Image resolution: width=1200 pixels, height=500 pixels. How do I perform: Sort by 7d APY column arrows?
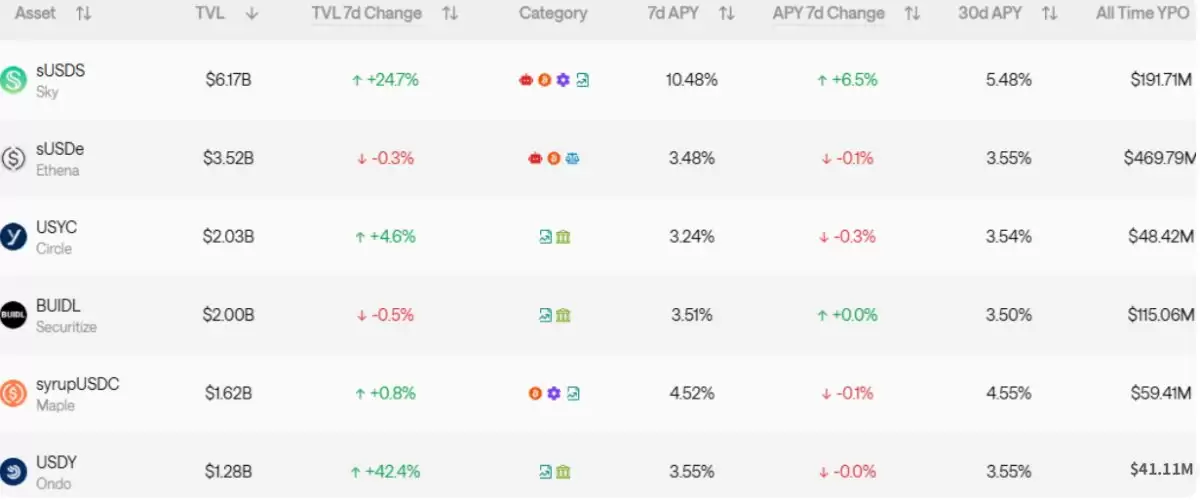727,14
